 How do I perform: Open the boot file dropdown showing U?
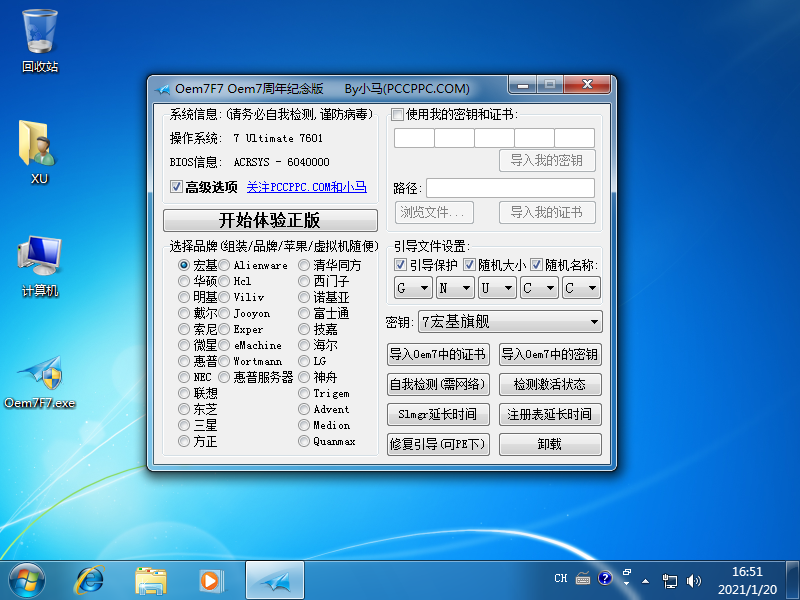(496, 288)
